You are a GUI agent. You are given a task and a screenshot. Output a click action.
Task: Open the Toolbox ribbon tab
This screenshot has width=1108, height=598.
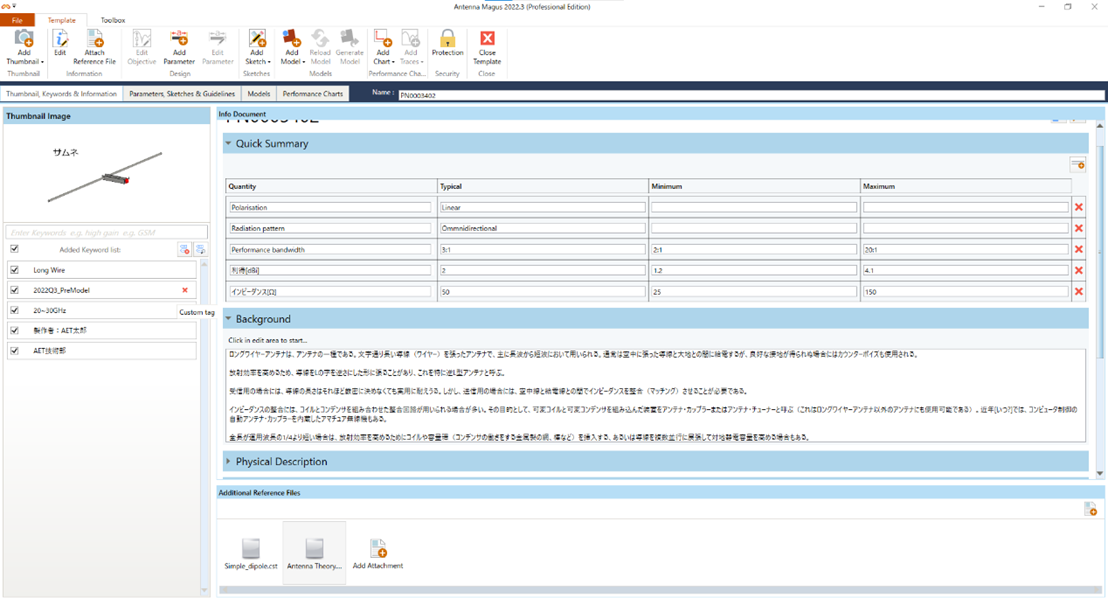[x=113, y=19]
